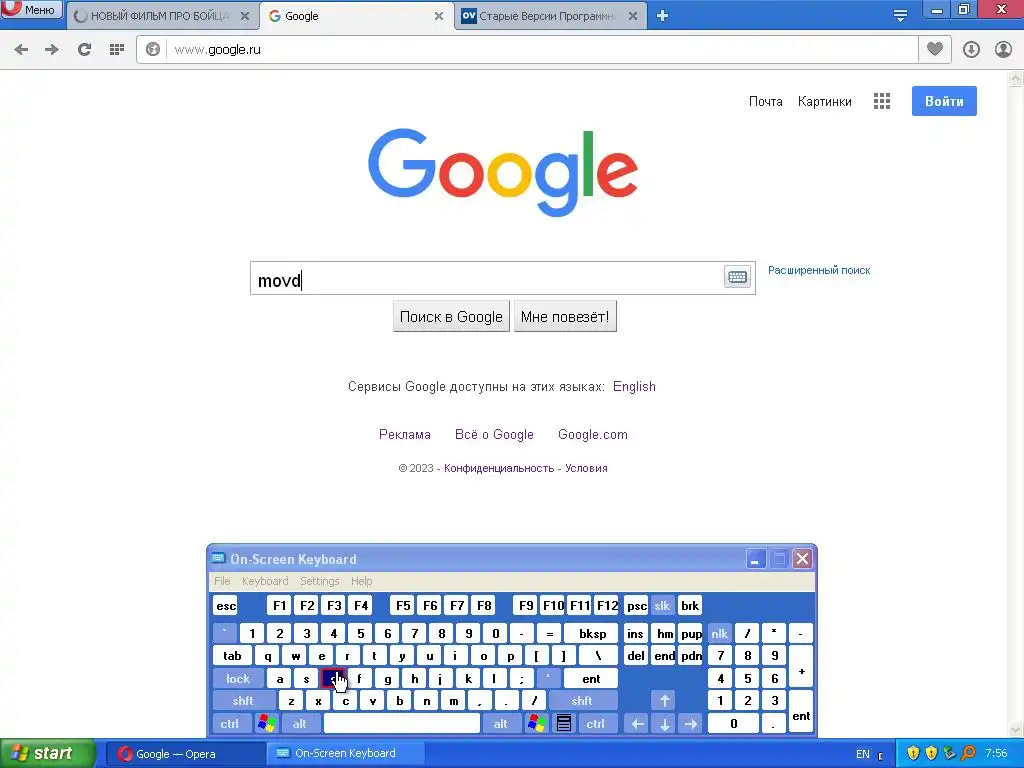This screenshot has width=1024, height=768.
Task: Click the site info globe icon in address bar
Action: [153, 50]
